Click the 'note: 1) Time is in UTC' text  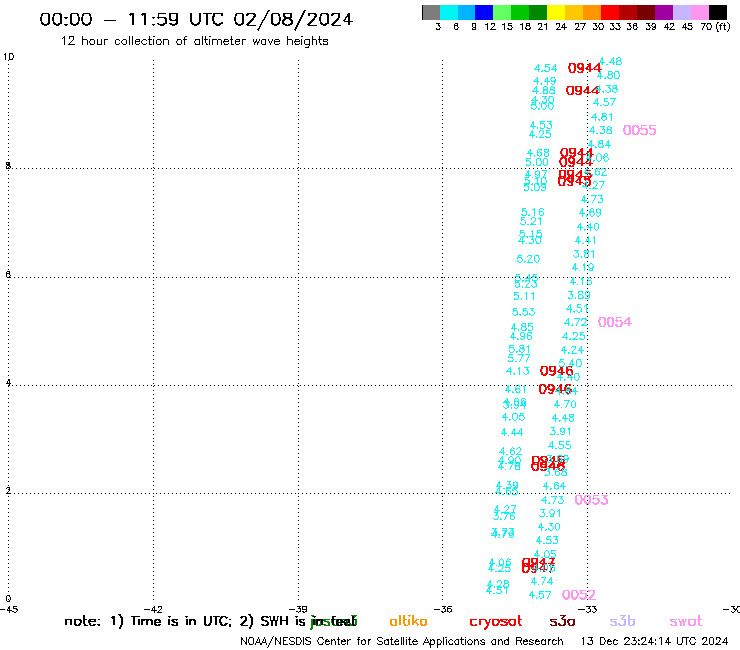click(x=148, y=621)
